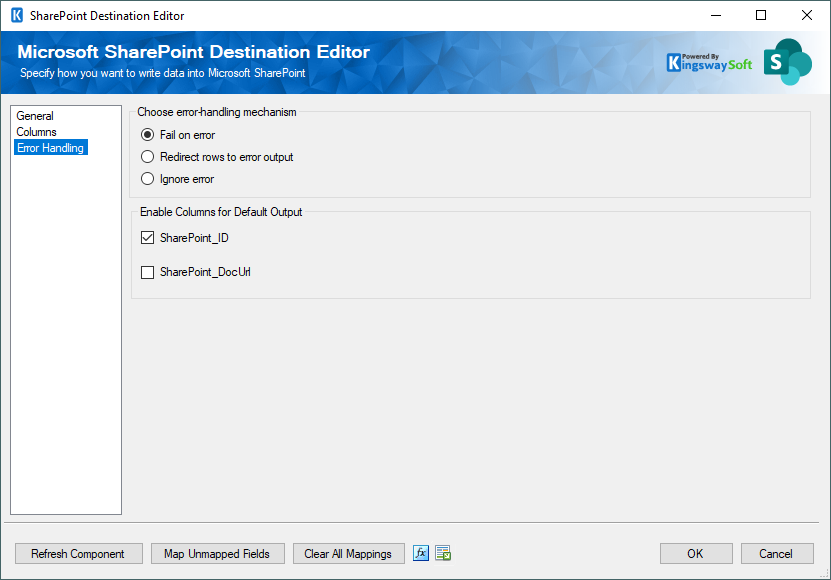Screen dimensions: 831x580
Task: Maximize the SharePoint Destination Editor window
Action: [x=761, y=15]
